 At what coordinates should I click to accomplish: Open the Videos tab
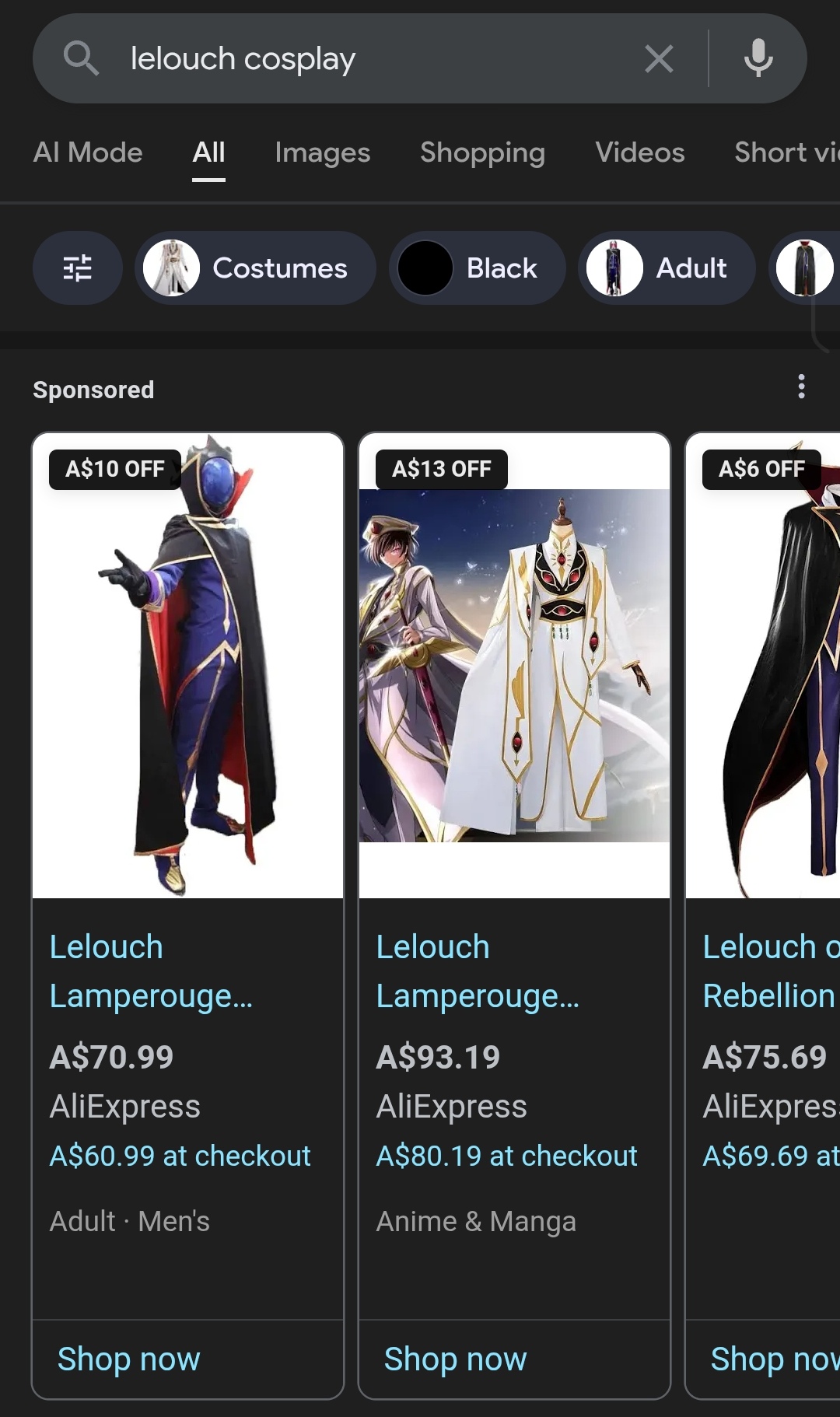point(640,152)
